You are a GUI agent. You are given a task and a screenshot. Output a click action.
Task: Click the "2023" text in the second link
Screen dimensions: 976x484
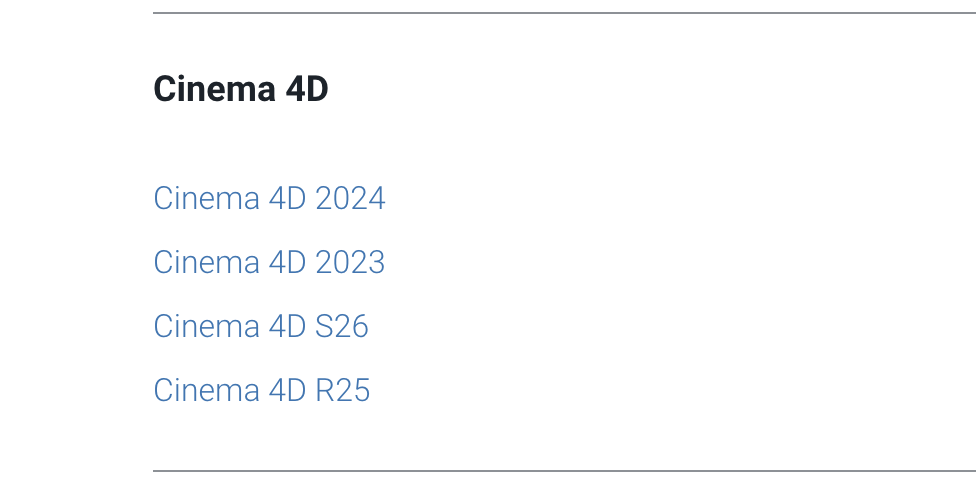point(350,262)
